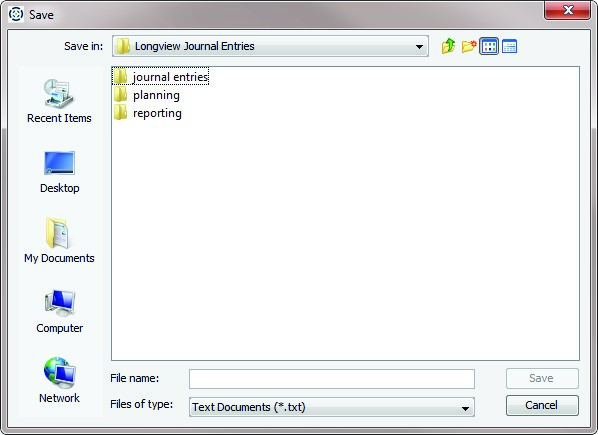Open Recent Items location
The image size is (598, 435).
[59, 101]
